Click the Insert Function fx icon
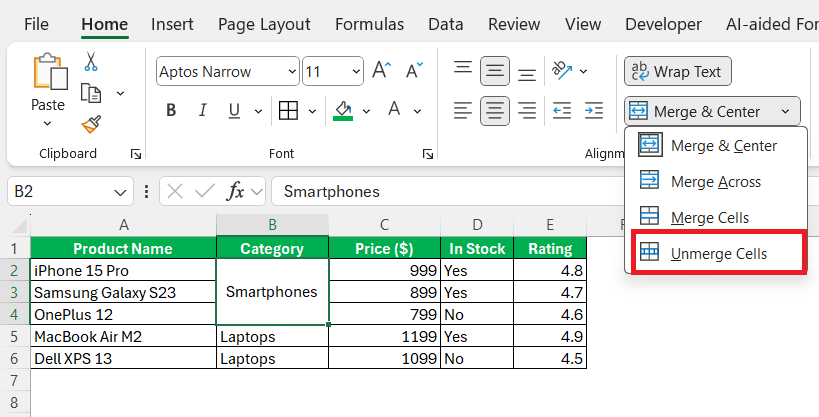 236,191
